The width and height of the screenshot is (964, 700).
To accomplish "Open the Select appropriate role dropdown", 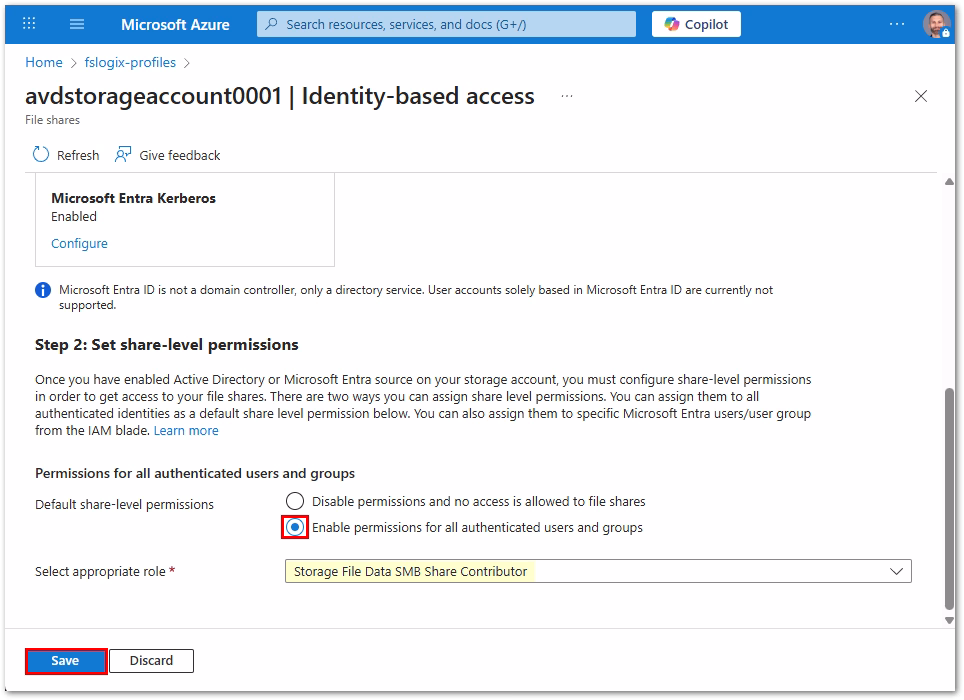I will tap(598, 572).
